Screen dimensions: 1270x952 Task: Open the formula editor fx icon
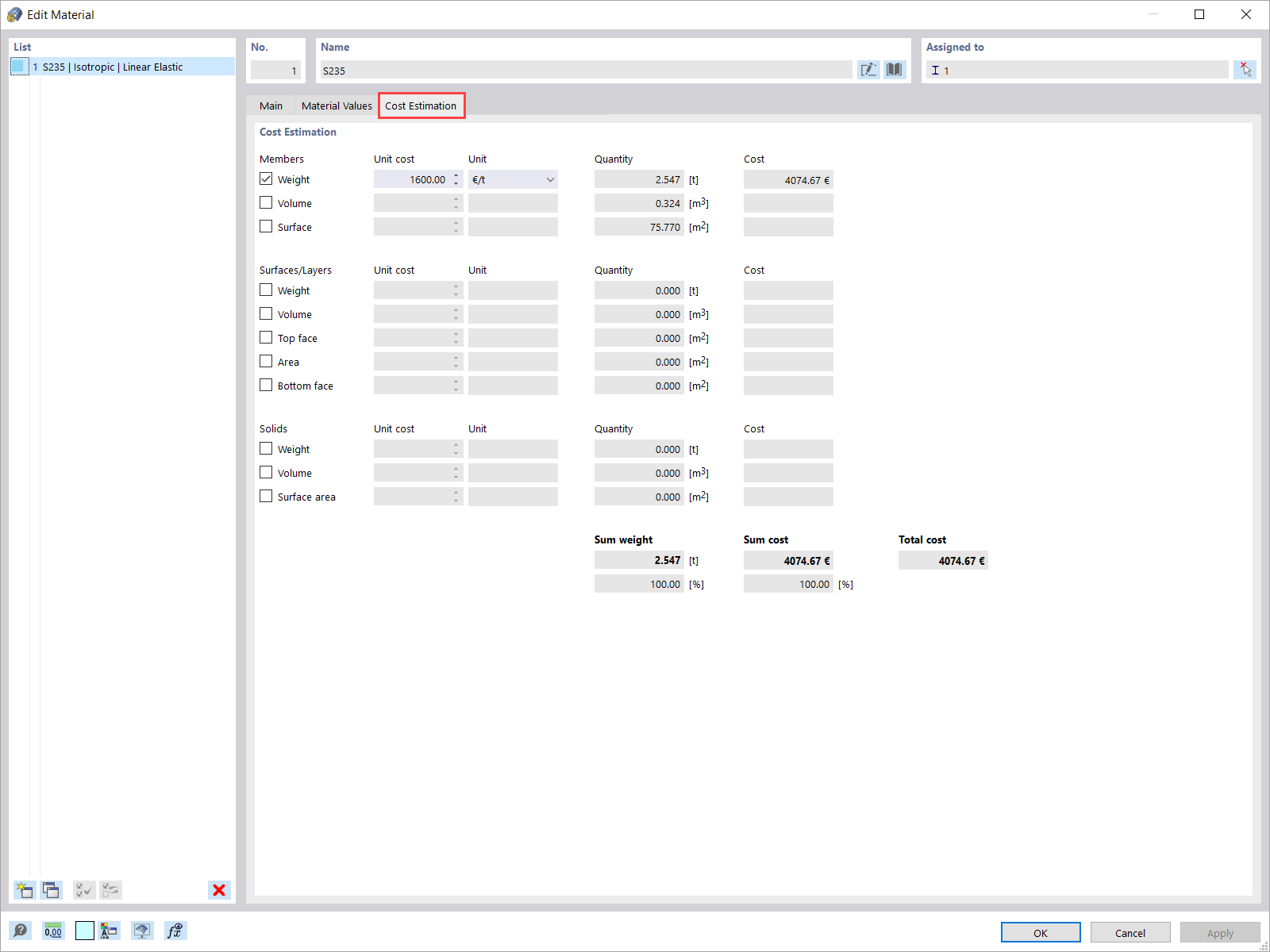point(175,931)
